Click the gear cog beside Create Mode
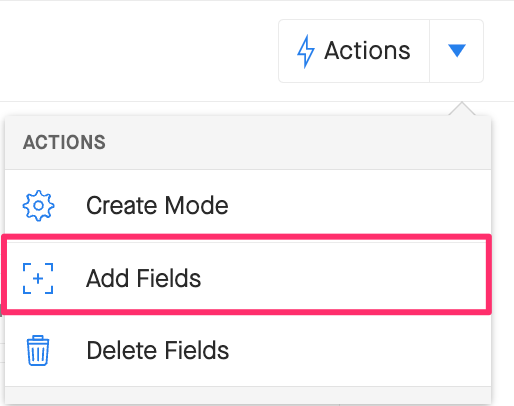The image size is (514, 406). 38,206
